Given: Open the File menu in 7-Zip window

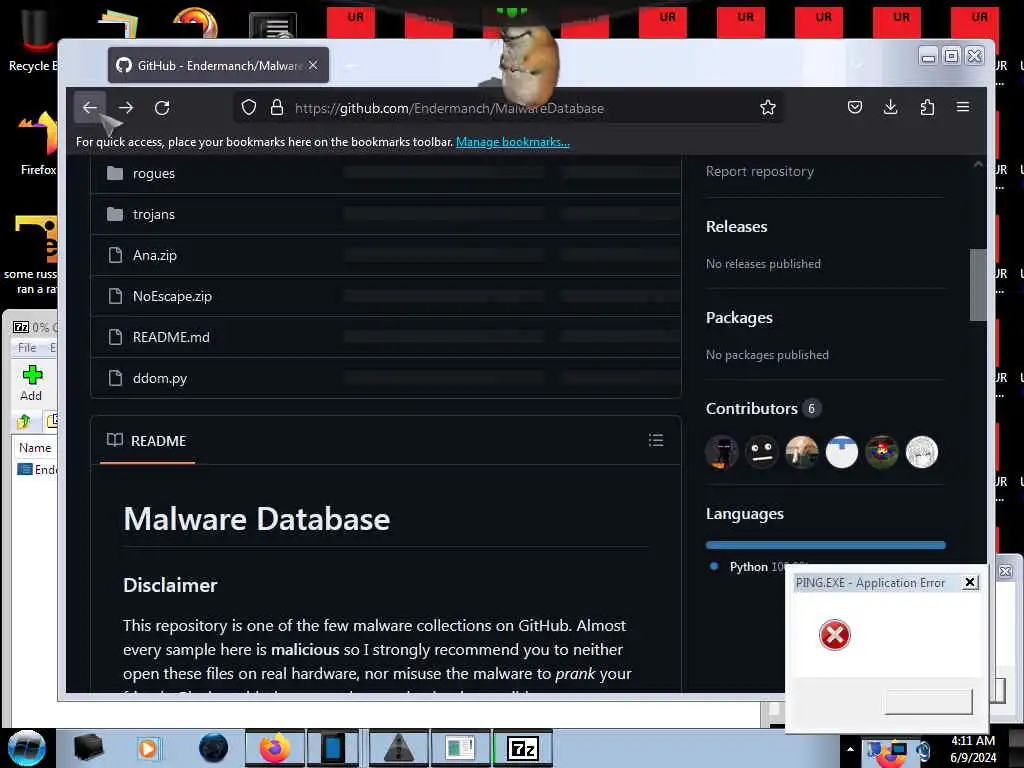Looking at the screenshot, I should point(27,347).
